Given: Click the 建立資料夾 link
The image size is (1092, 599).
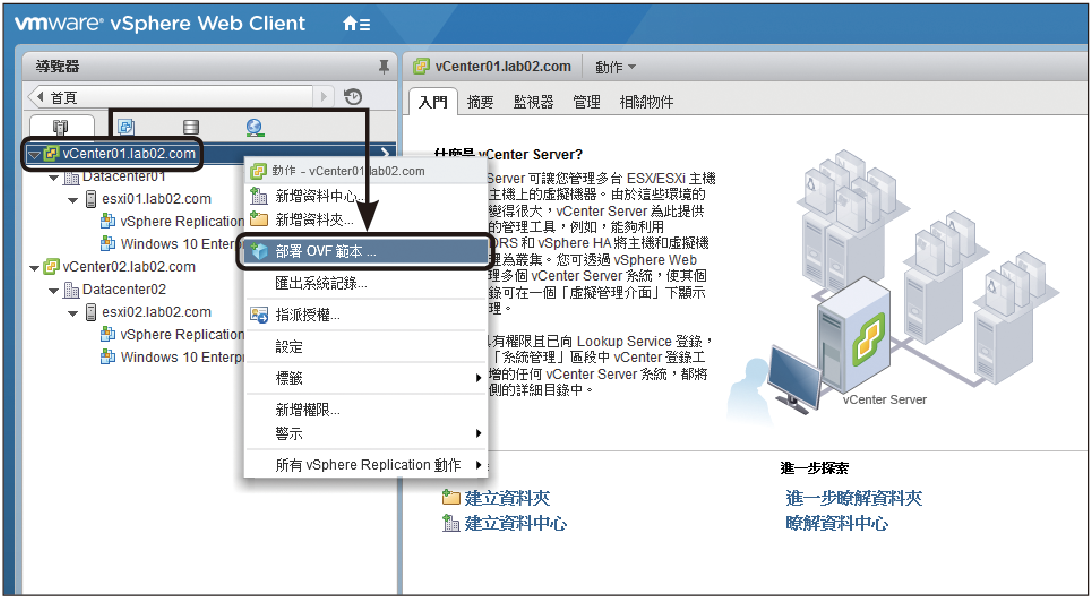Looking at the screenshot, I should (507, 498).
